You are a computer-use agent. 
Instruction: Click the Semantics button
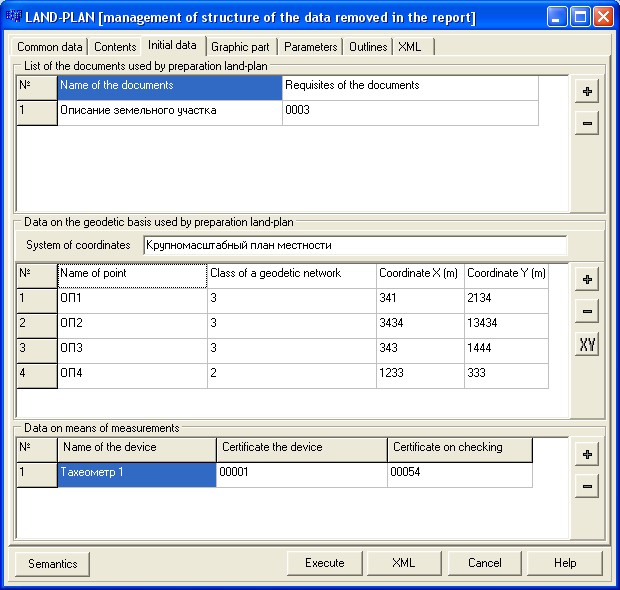click(x=53, y=563)
